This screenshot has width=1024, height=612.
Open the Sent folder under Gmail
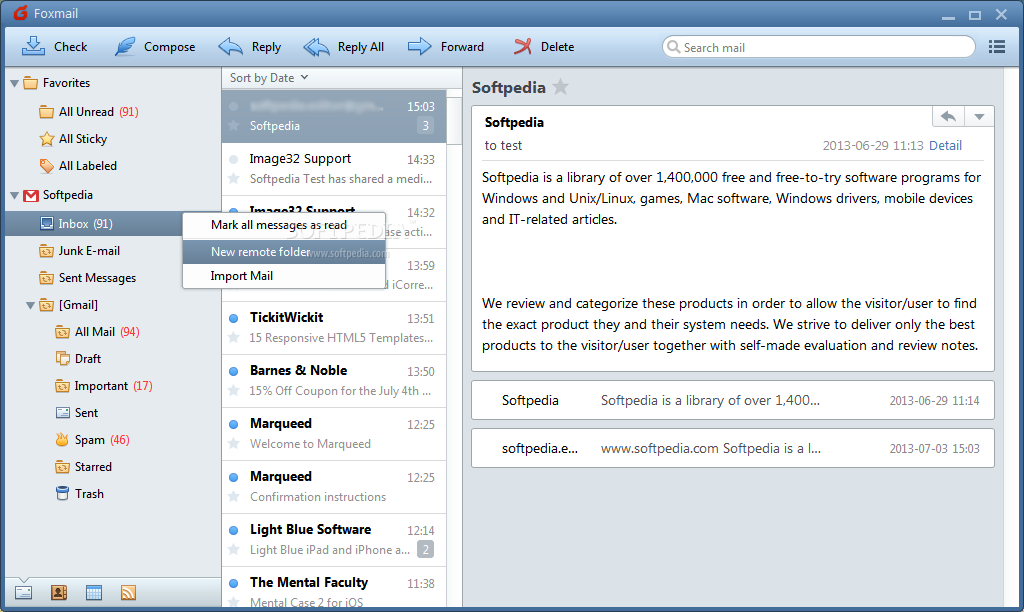coord(77,413)
